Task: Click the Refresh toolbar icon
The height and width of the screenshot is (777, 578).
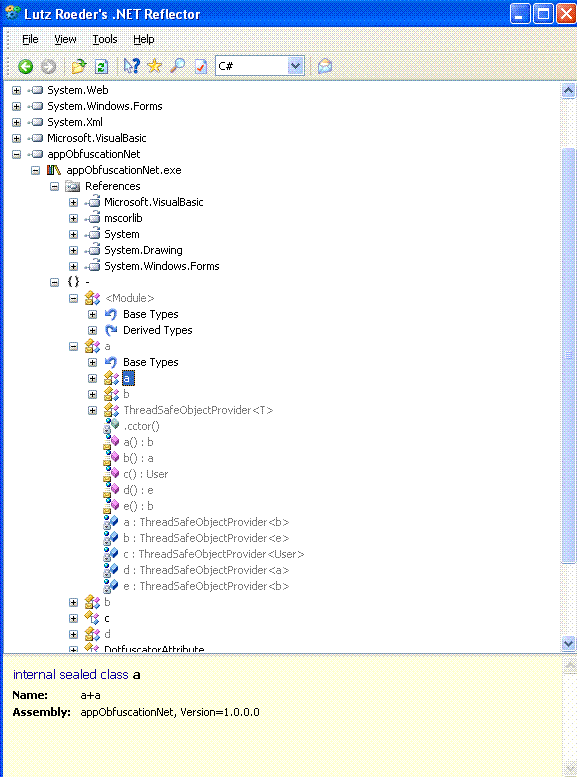Action: pyautogui.click(x=101, y=66)
